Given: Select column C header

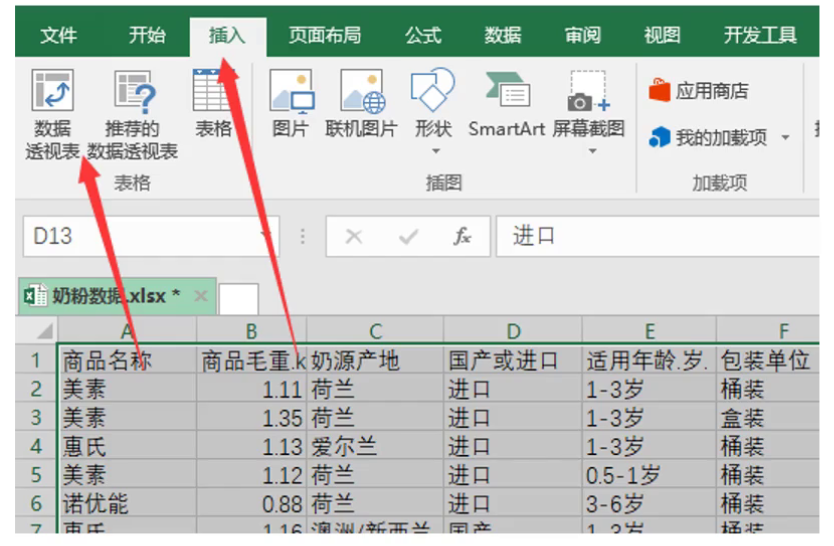Looking at the screenshot, I should (x=376, y=330).
